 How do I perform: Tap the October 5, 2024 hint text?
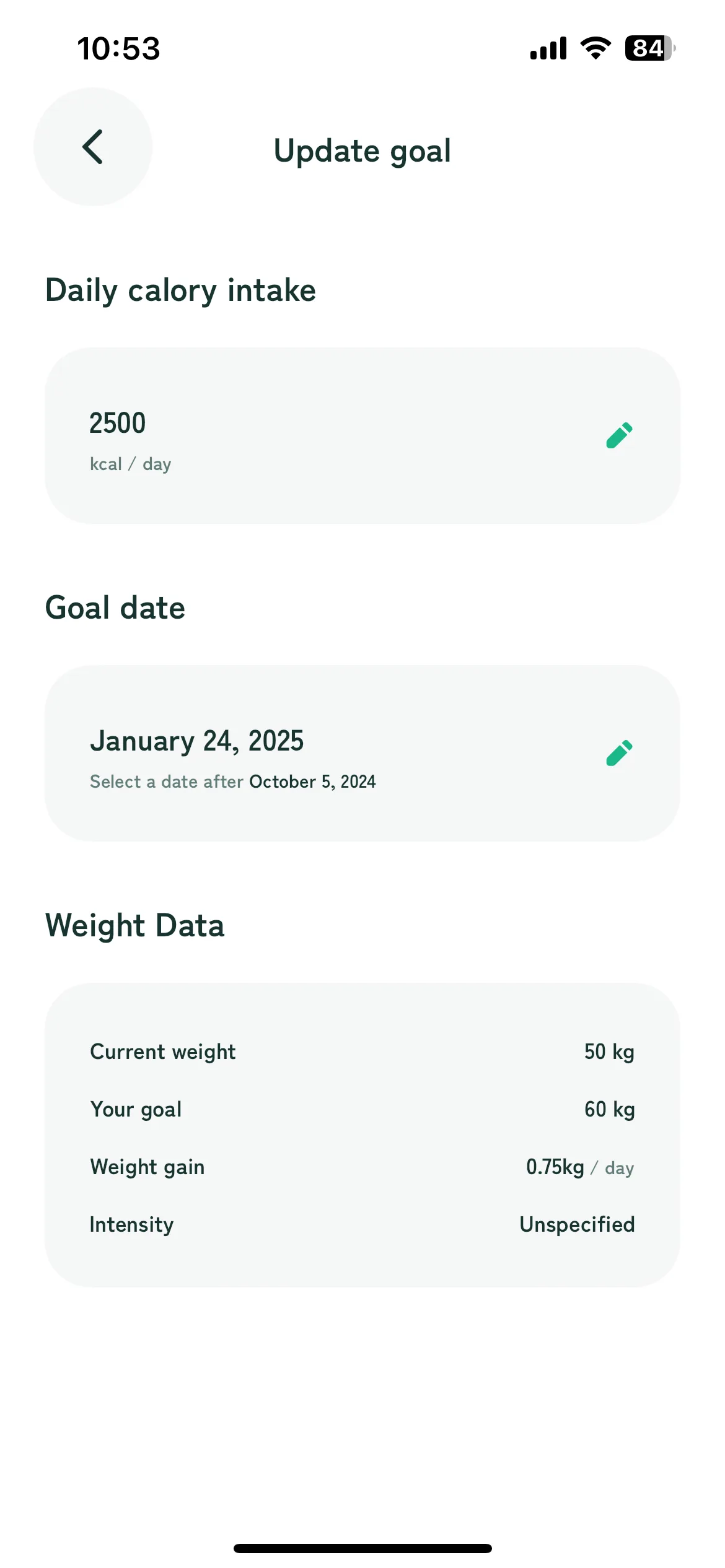(x=312, y=782)
